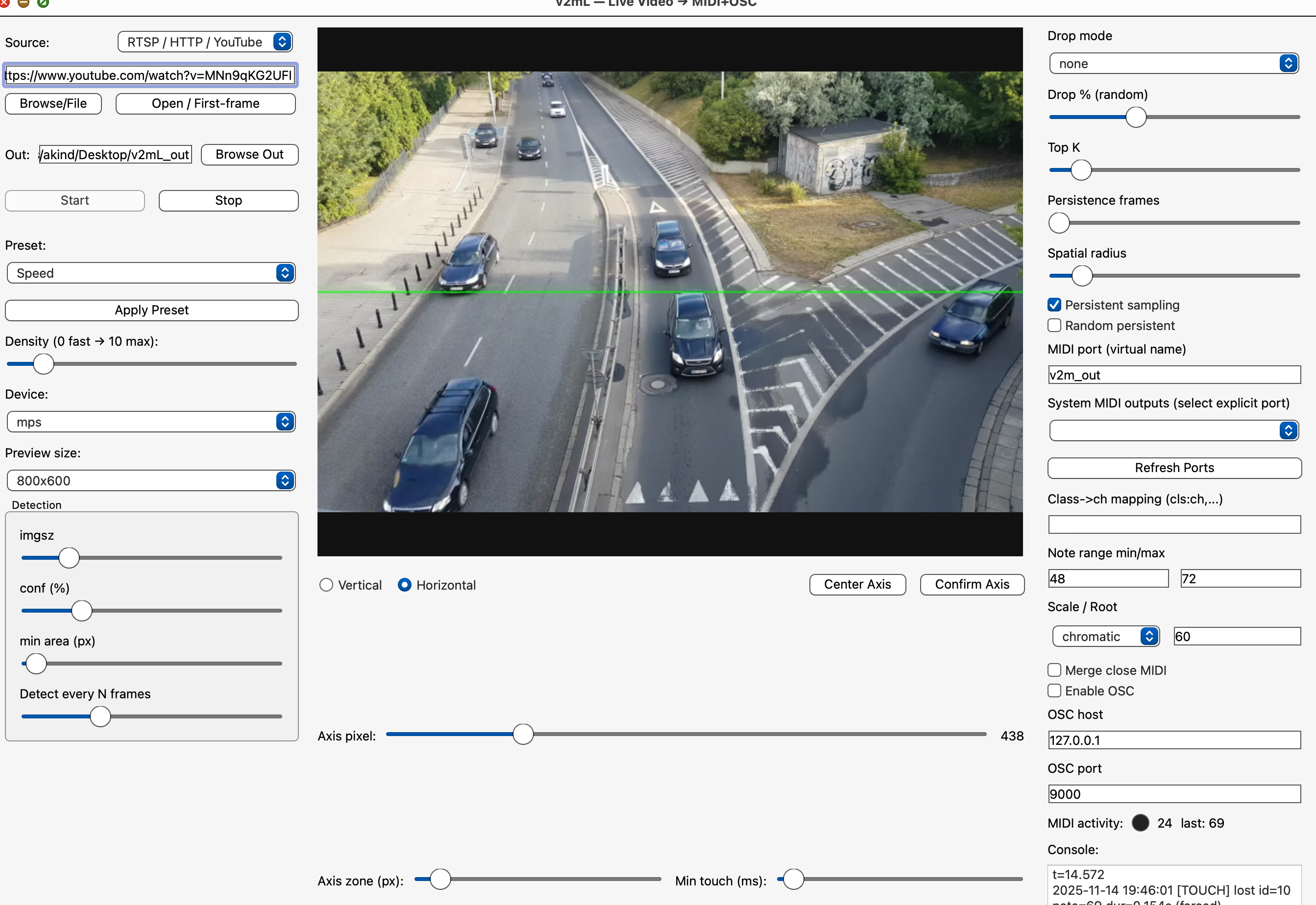Enable OSC output
Screen dimensions: 1316x905
click(x=1054, y=690)
